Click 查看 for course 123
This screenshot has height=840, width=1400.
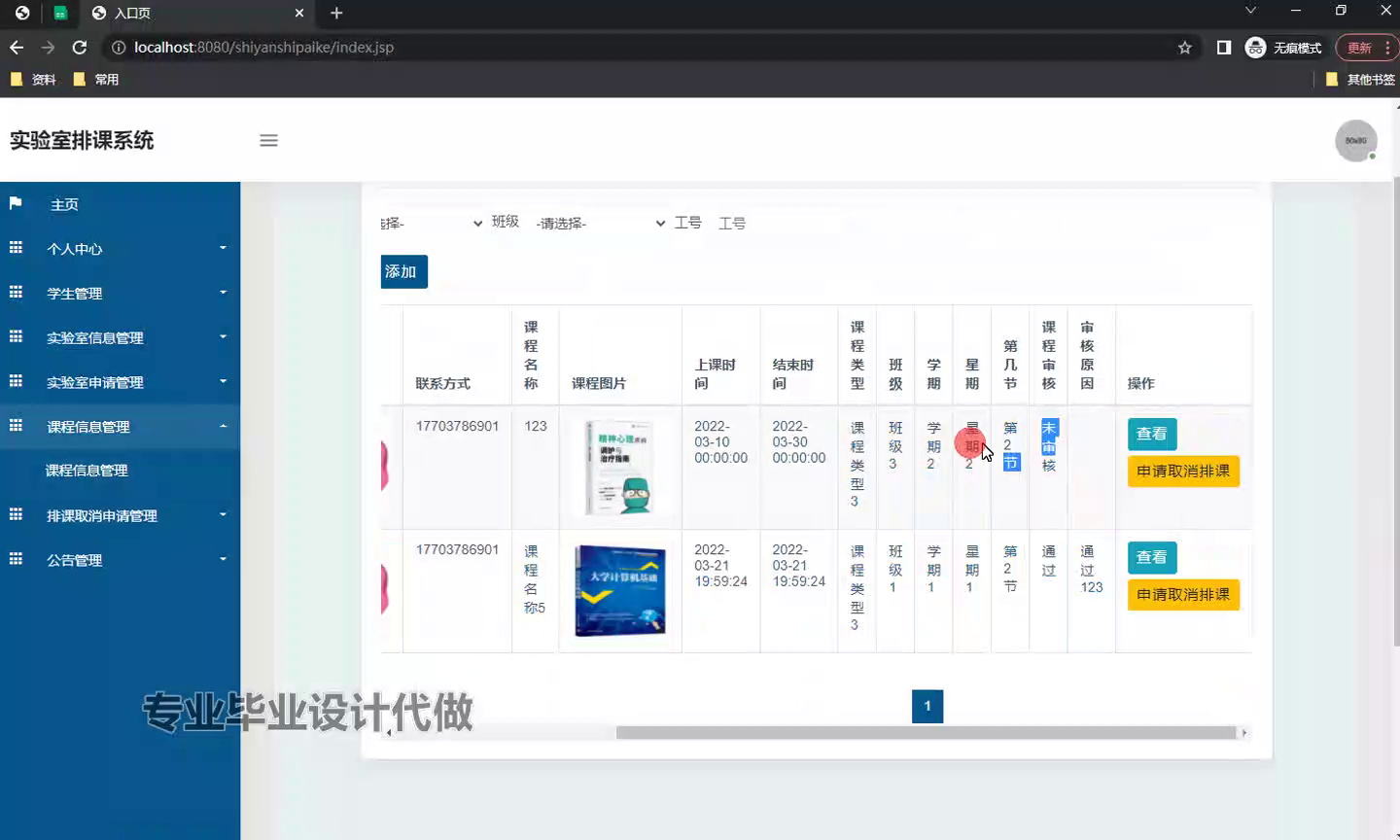1152,434
